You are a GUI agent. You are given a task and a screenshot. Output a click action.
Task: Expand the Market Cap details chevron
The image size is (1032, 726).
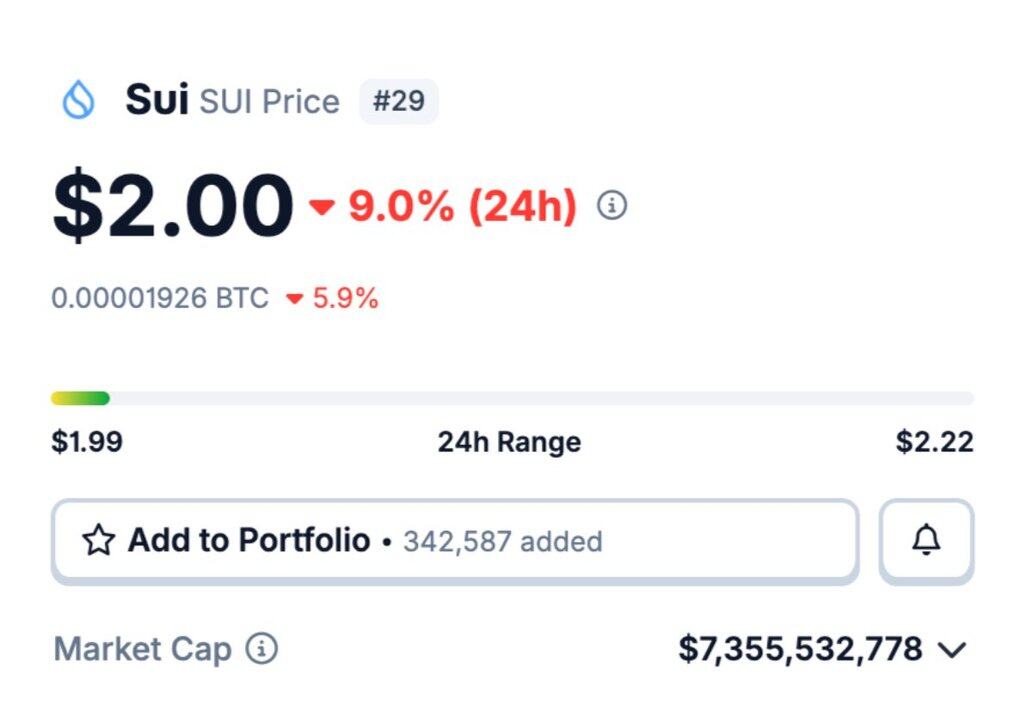(952, 650)
